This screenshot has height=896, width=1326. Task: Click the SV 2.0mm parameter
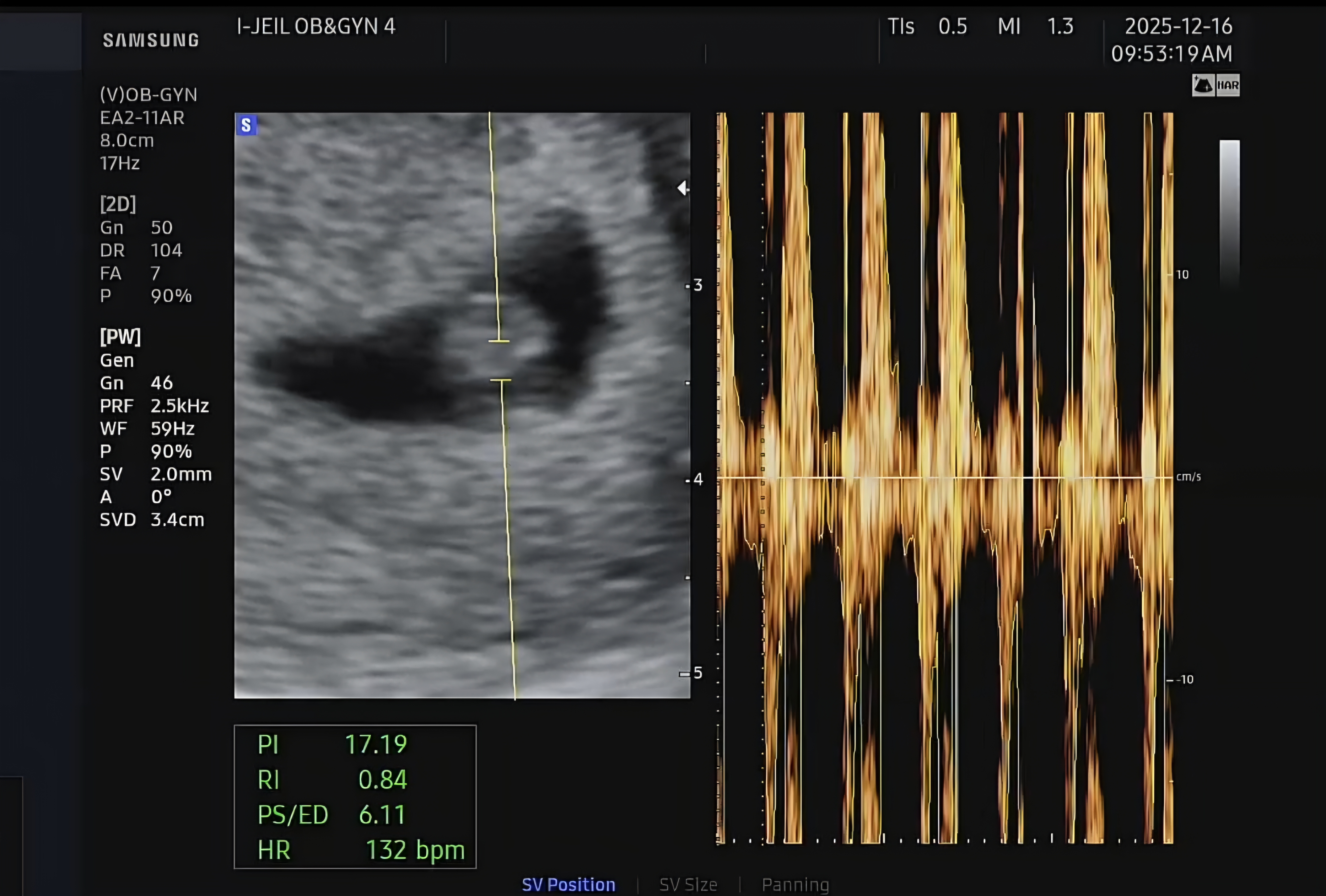[155, 474]
